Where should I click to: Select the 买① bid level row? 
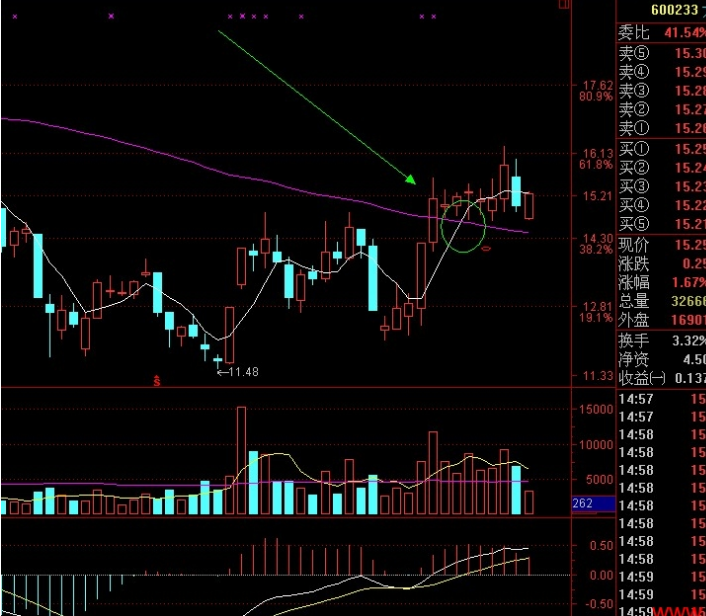coord(661,149)
